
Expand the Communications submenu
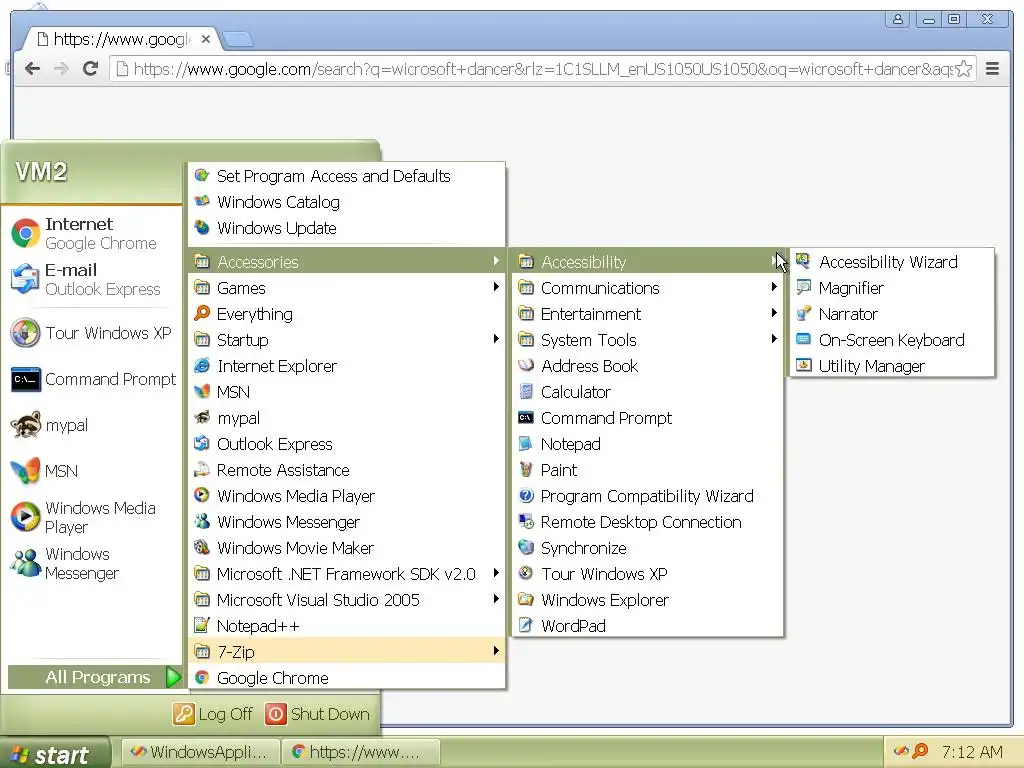(x=647, y=288)
